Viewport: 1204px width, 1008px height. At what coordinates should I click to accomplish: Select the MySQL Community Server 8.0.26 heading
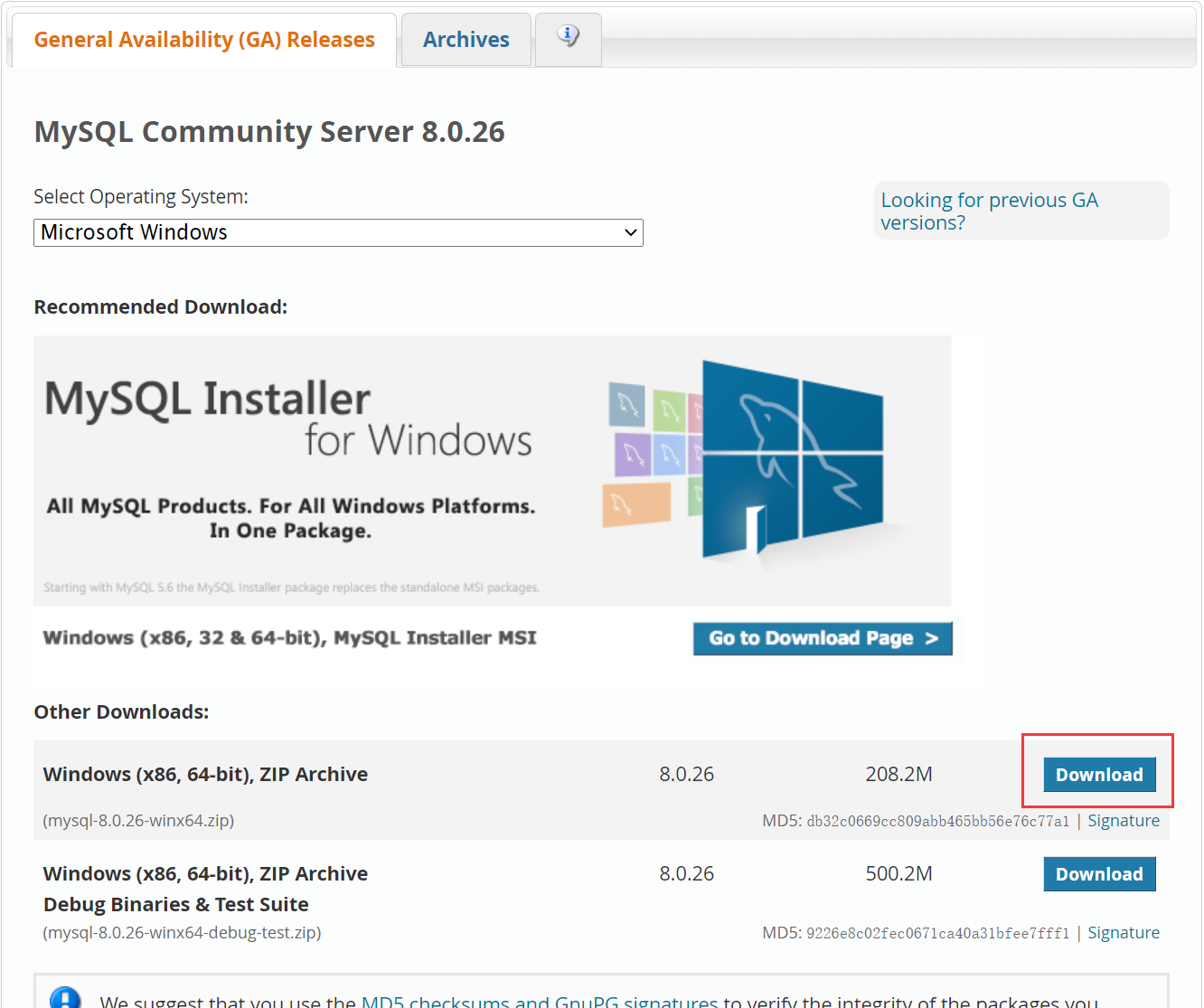[269, 132]
